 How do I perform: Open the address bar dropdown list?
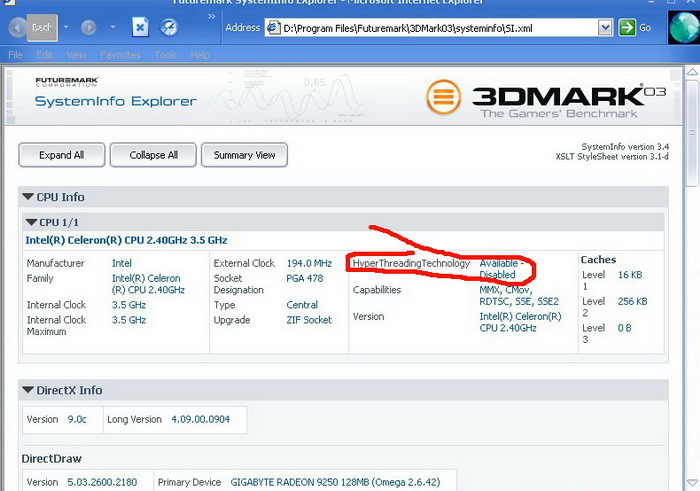(606, 28)
